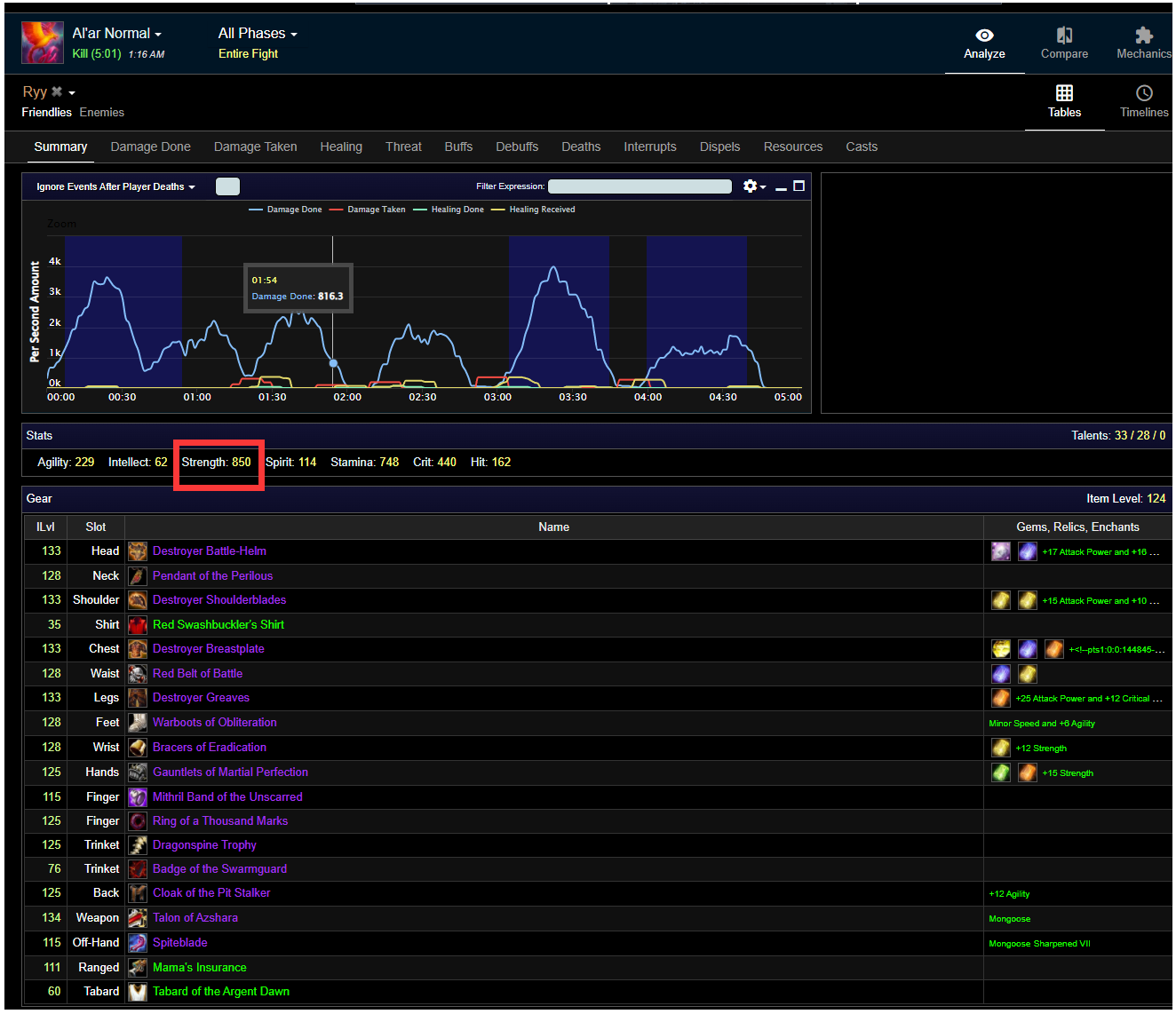Click green gem on Gauntlets row
1176x1014 pixels.
1001,772
